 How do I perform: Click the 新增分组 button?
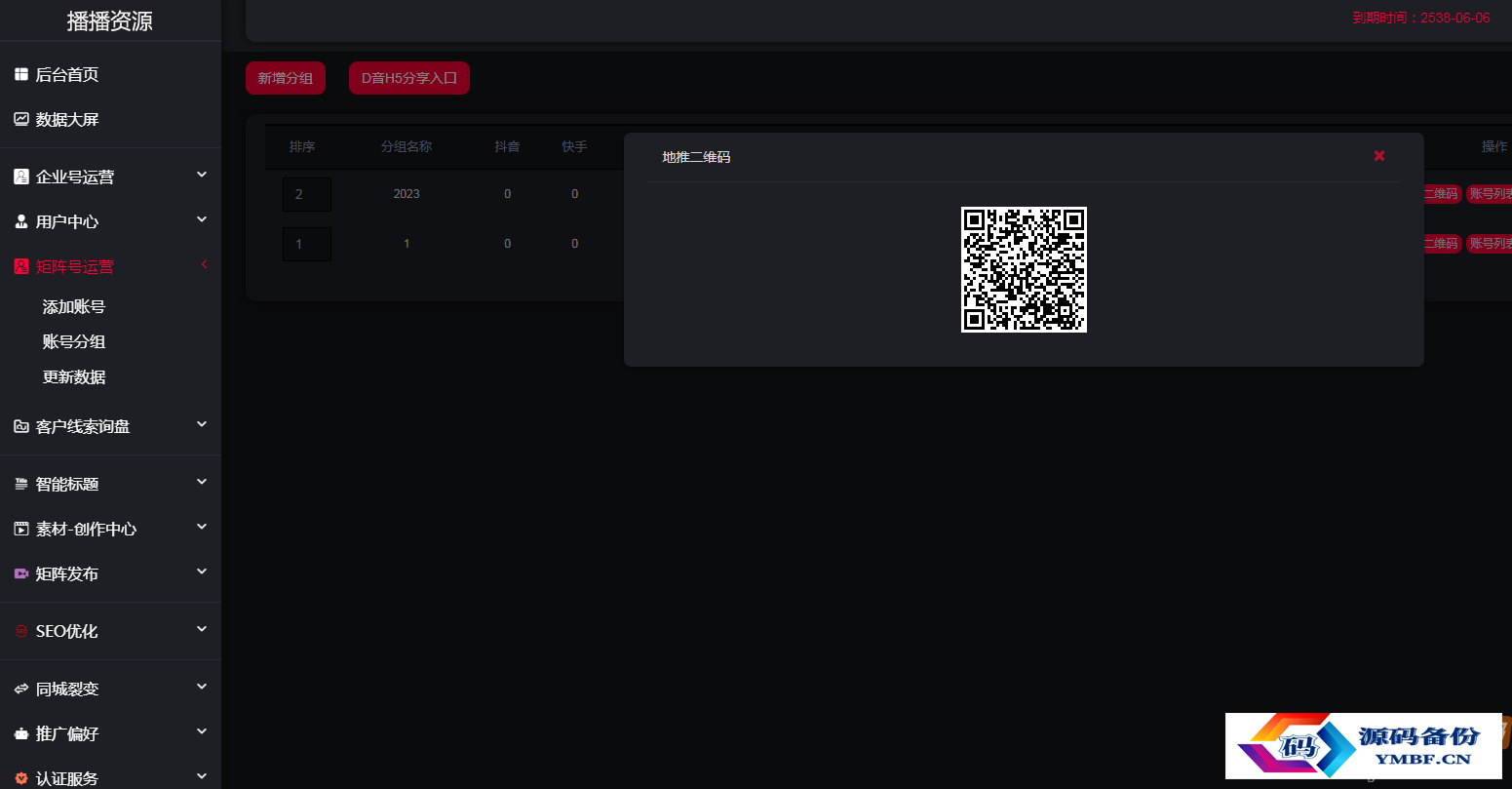[286, 78]
